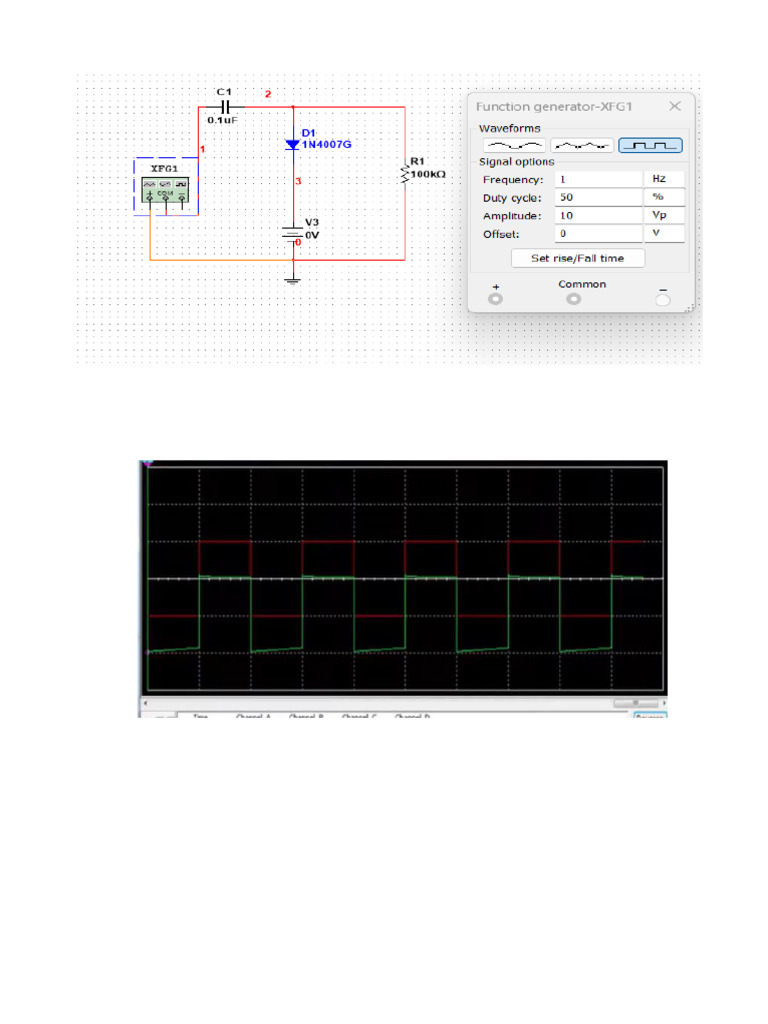Click the Duty cycle value field
The image size is (768, 1024).
[599, 197]
